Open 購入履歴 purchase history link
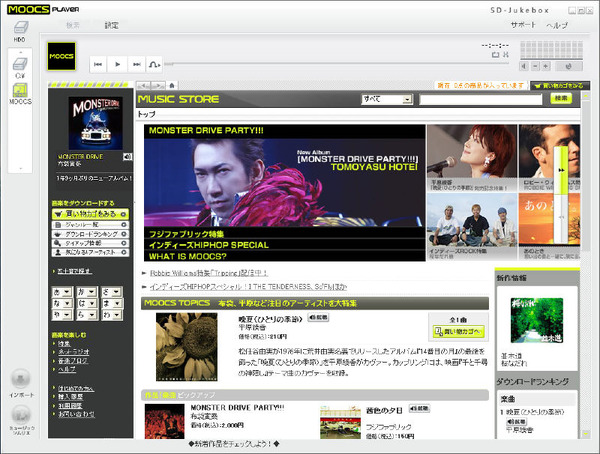The width and height of the screenshot is (600, 454). coord(70,397)
